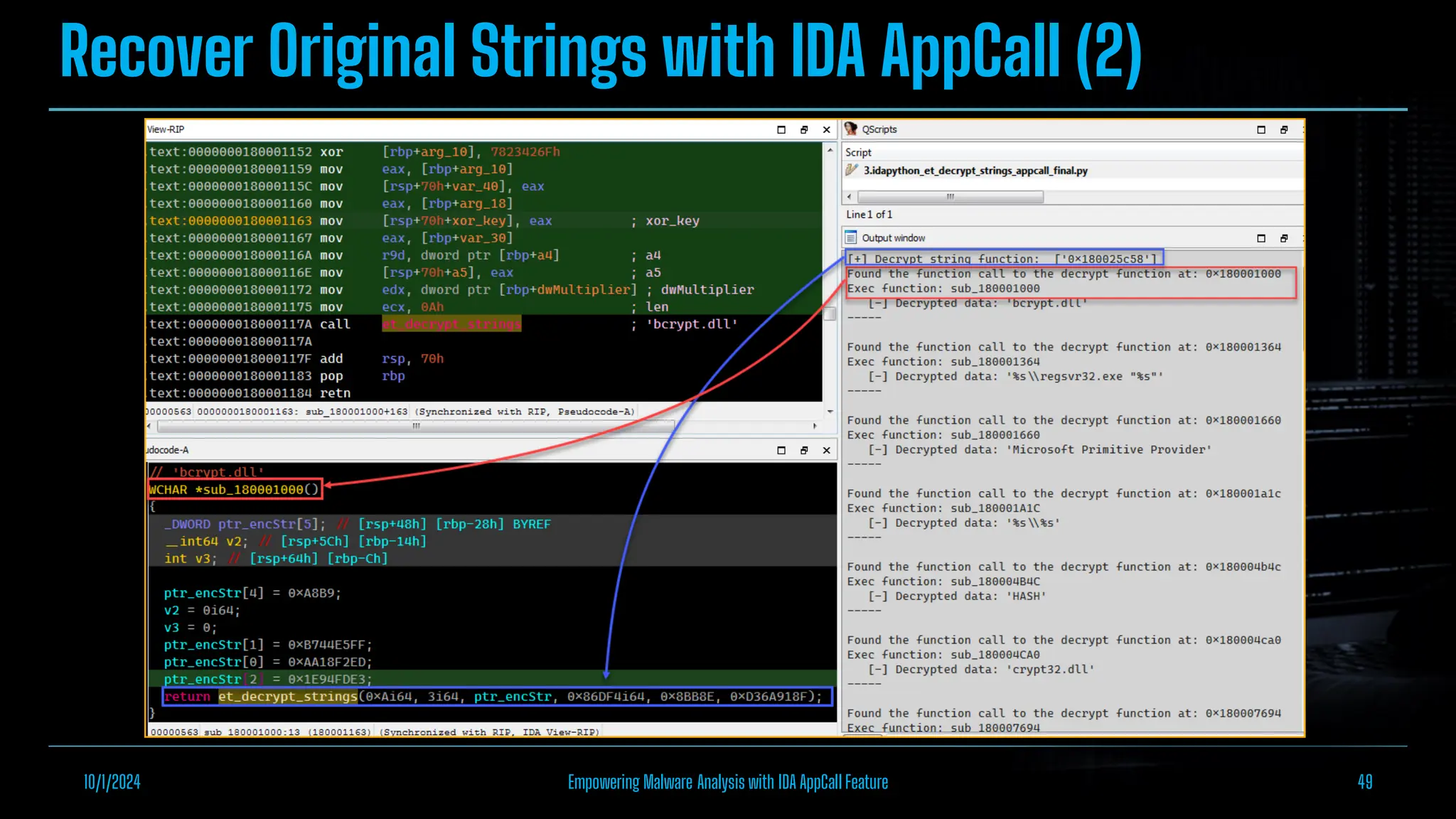This screenshot has width=1456, height=819.
Task: Float the Pseudocode-A pane with restore icon
Action: coord(804,450)
